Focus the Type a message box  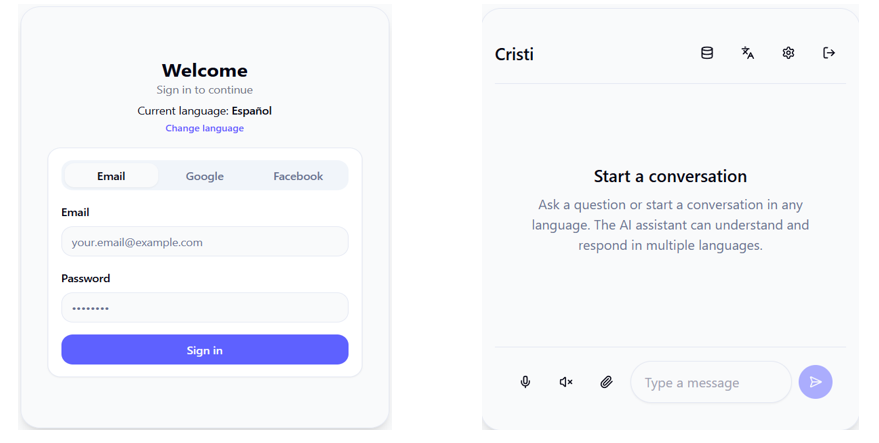click(x=710, y=382)
